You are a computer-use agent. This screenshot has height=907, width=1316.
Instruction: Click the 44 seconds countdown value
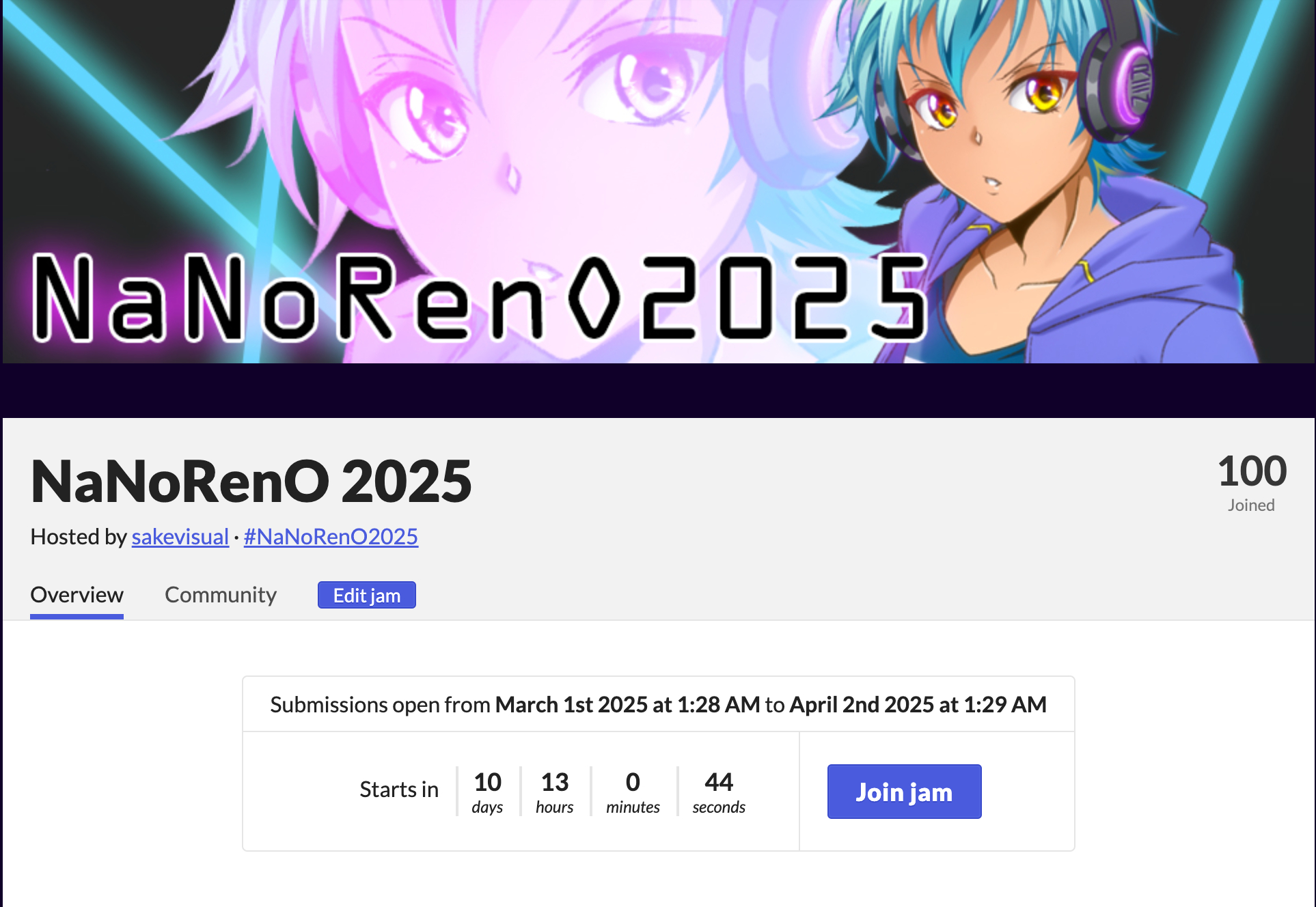[719, 792]
